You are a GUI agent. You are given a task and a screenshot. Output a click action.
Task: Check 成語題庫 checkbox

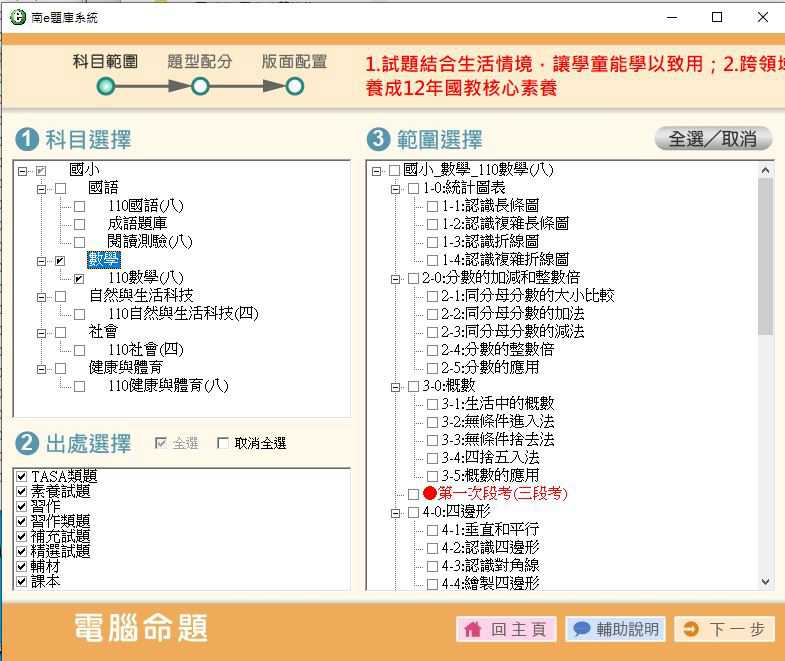coord(79,224)
